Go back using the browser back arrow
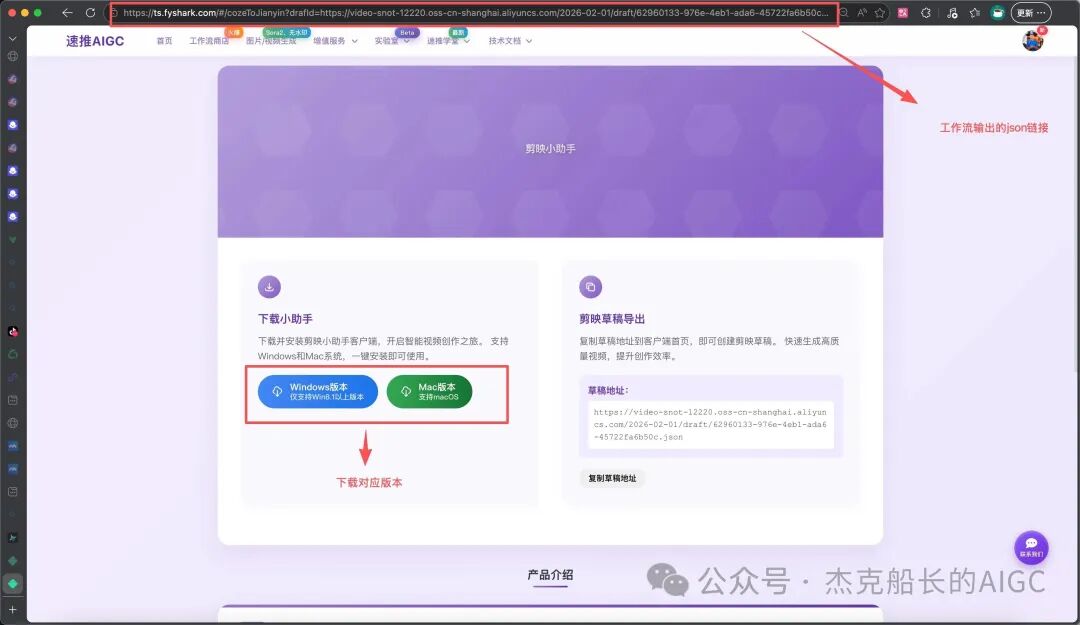1080x625 pixels. pos(67,12)
